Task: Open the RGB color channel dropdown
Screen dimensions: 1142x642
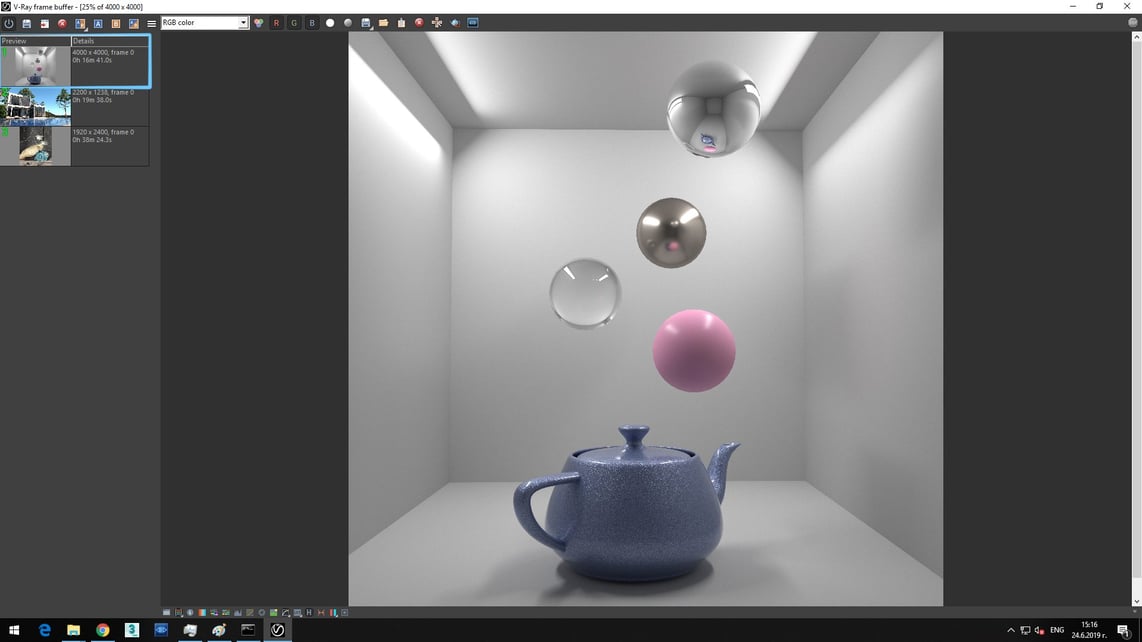Action: 205,23
